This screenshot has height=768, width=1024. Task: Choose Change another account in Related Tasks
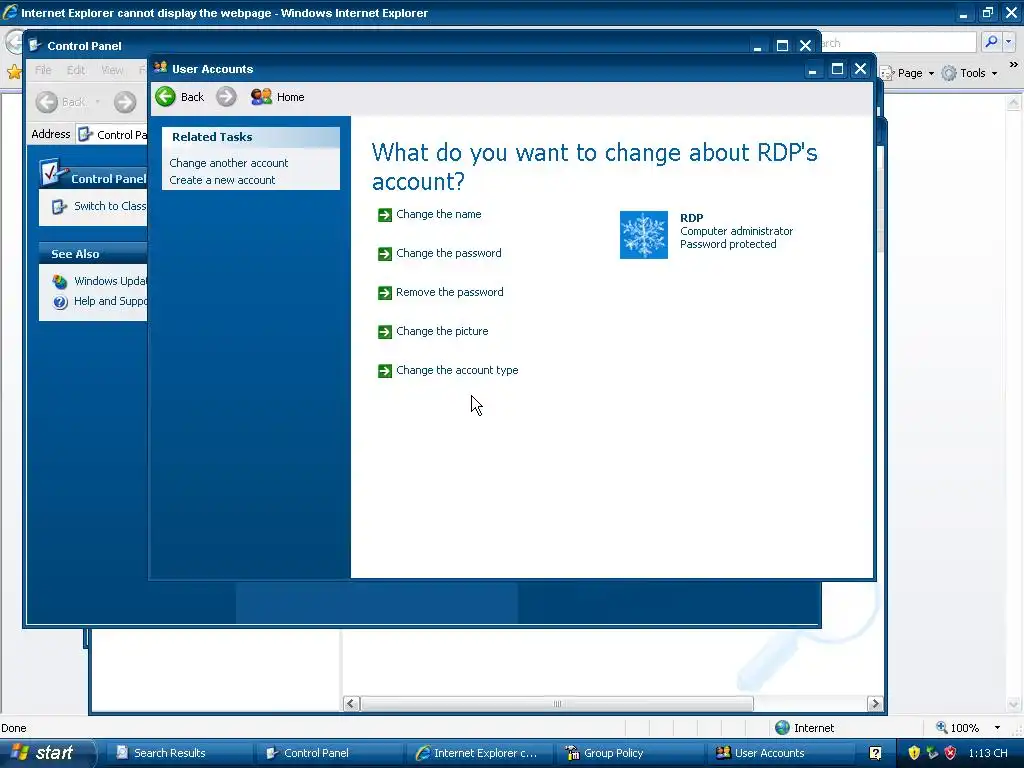pos(229,163)
